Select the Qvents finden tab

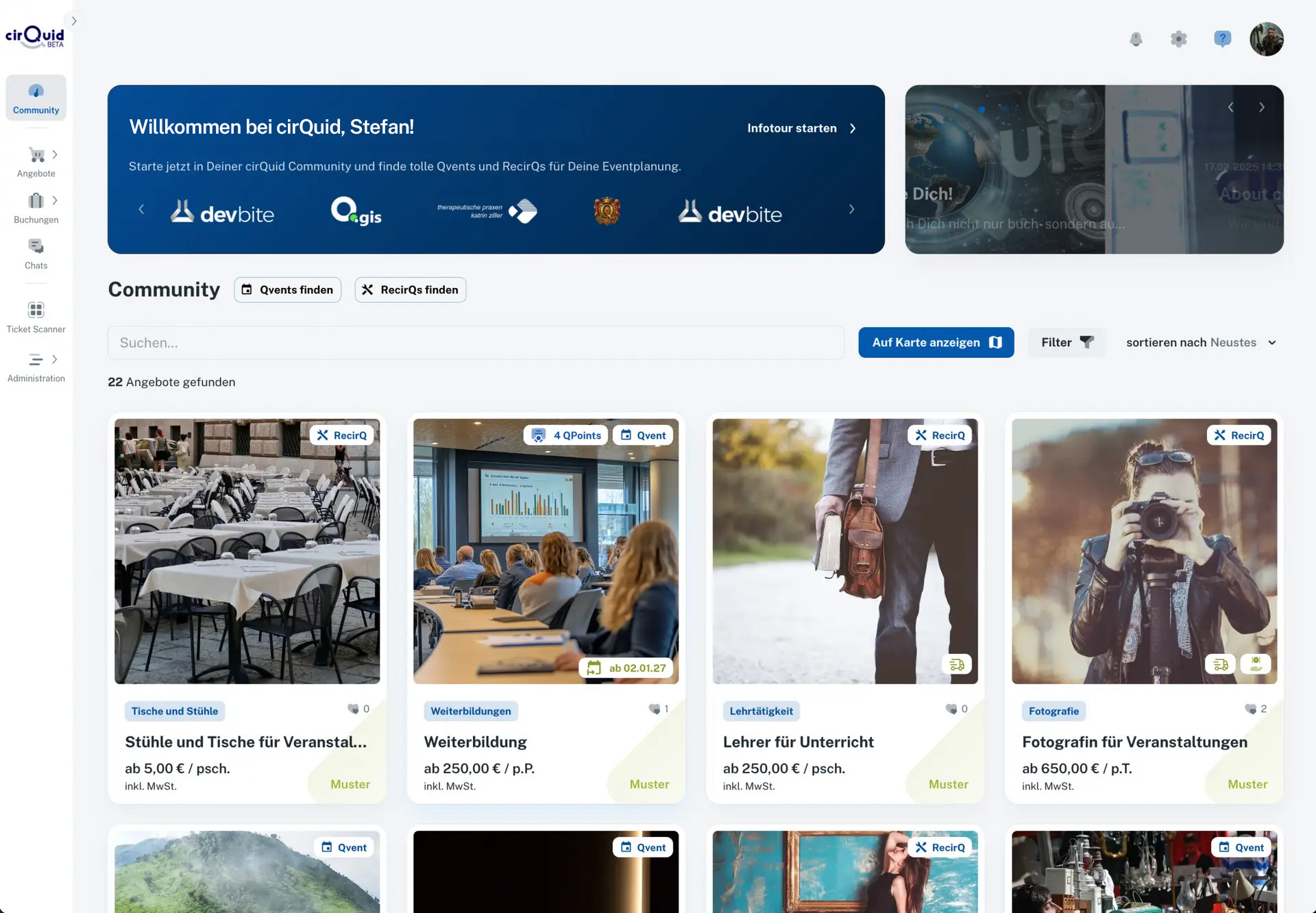(x=287, y=290)
